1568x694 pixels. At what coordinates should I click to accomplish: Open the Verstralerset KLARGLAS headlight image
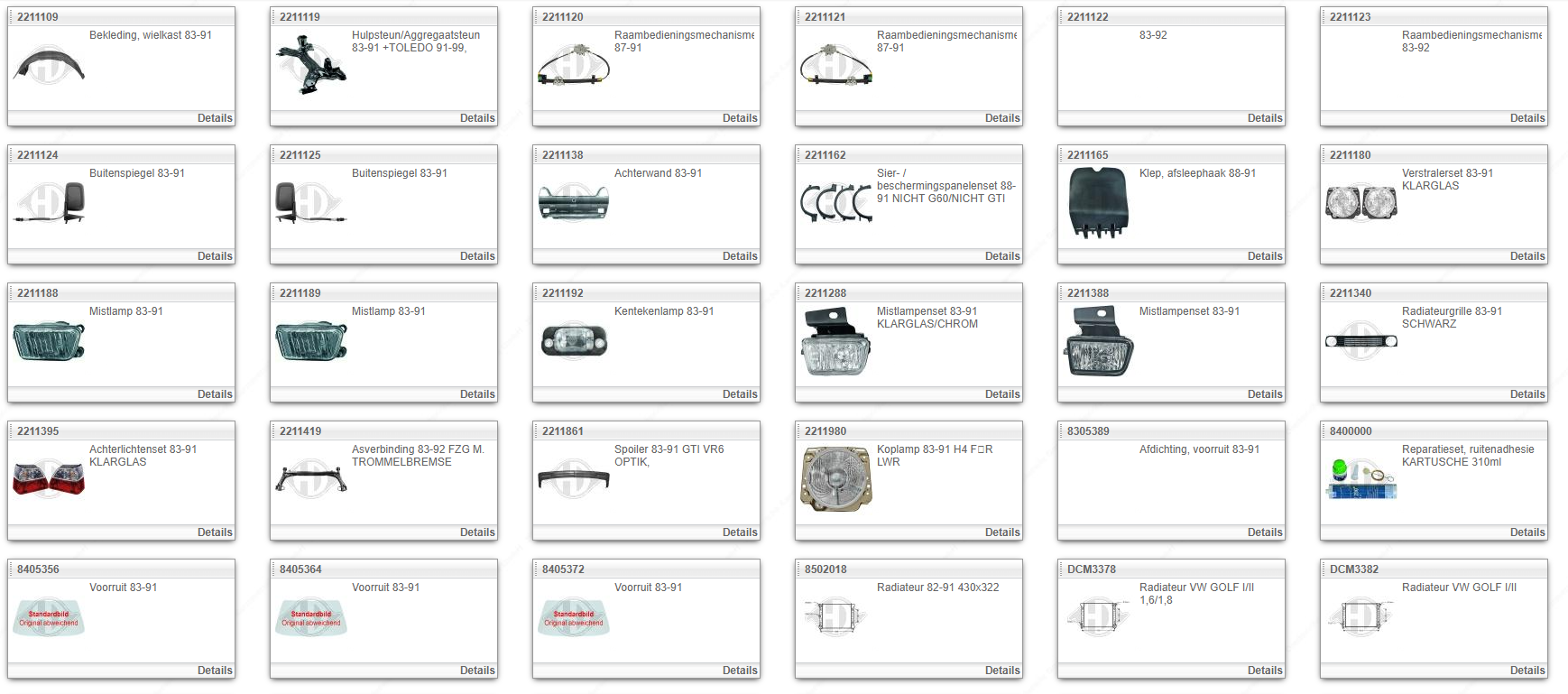pyautogui.click(x=1360, y=203)
